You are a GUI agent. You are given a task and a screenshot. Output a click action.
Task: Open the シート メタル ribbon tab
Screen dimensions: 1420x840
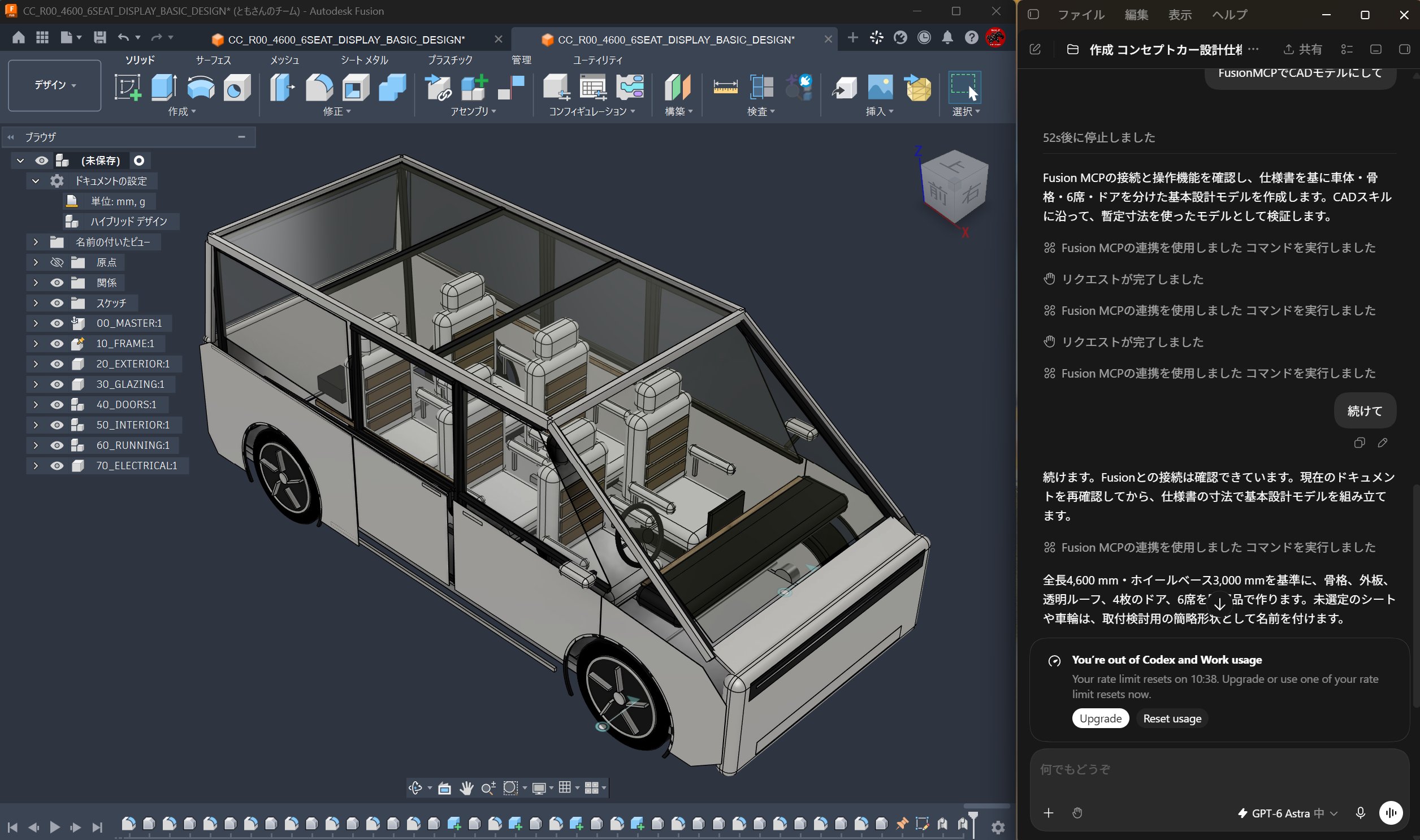364,60
